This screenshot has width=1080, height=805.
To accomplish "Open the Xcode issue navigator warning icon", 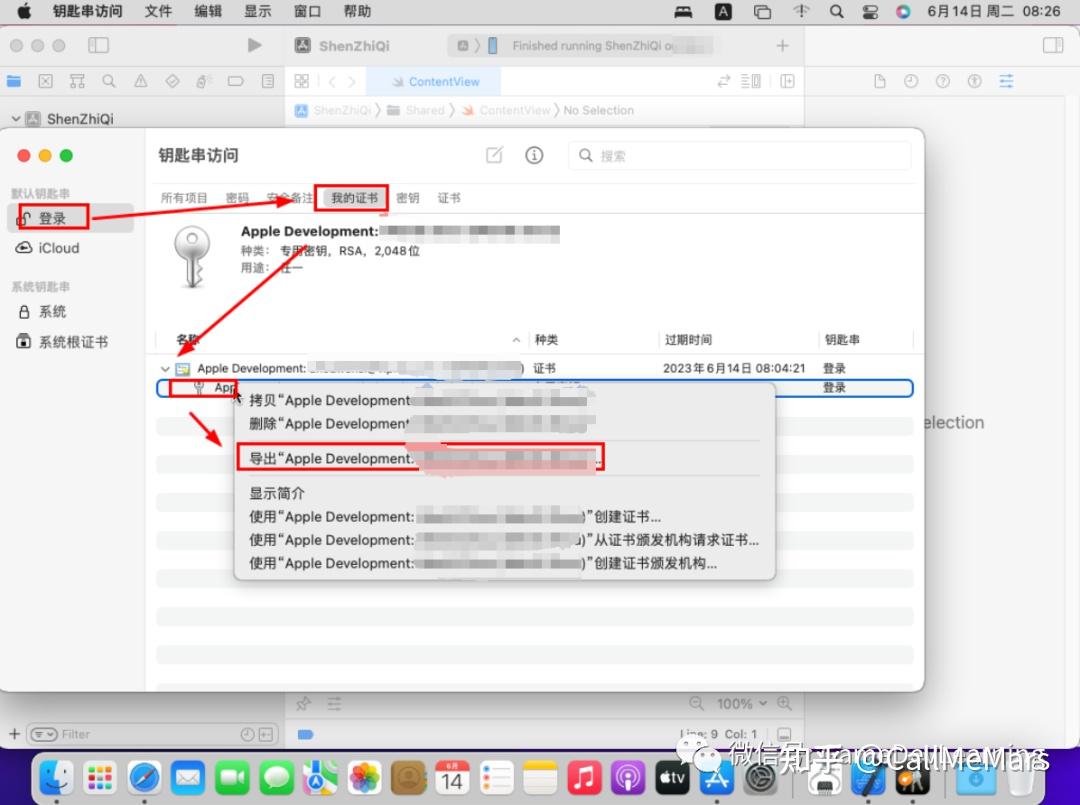I will click(x=141, y=81).
